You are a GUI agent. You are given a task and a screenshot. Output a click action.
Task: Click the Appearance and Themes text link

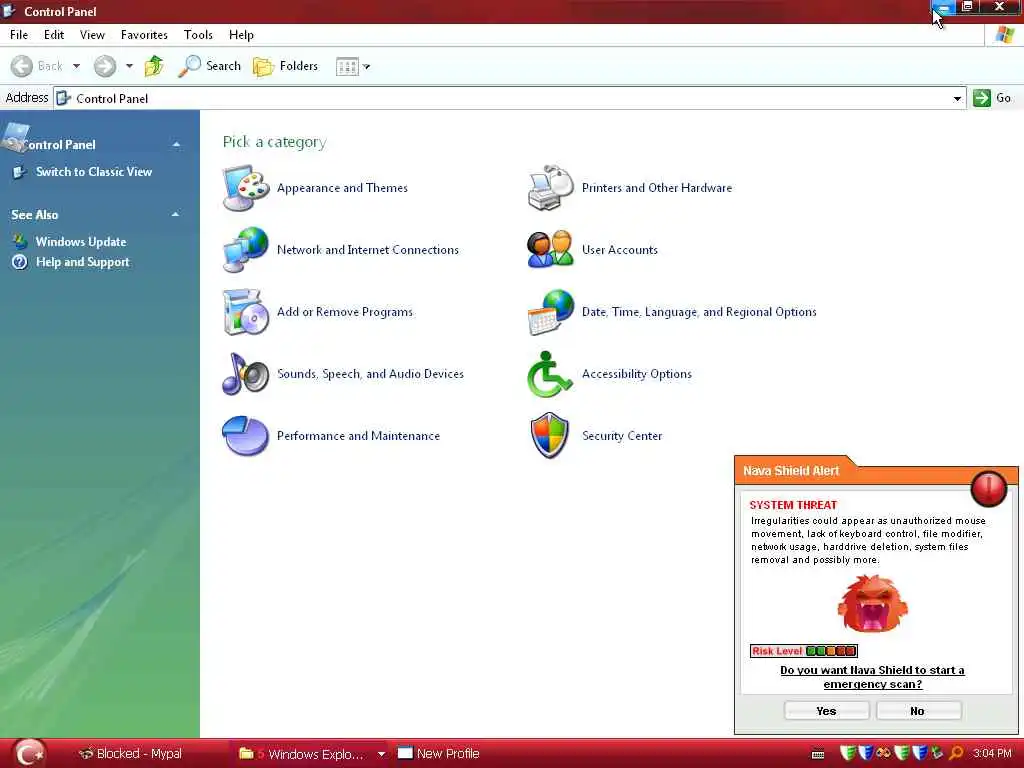[342, 188]
